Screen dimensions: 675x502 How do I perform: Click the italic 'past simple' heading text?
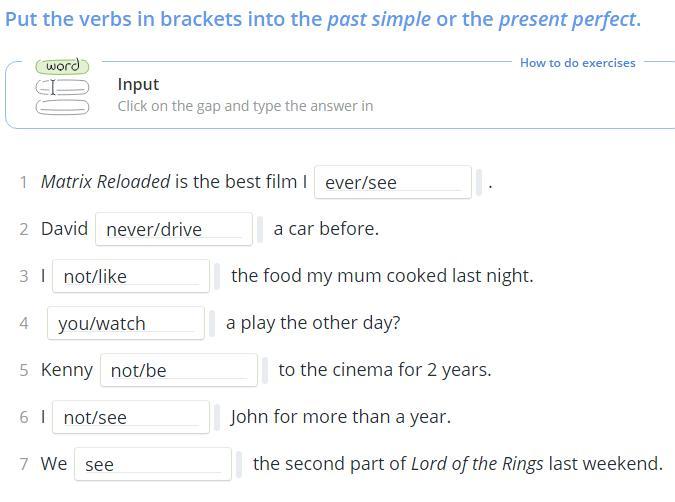click(x=379, y=19)
